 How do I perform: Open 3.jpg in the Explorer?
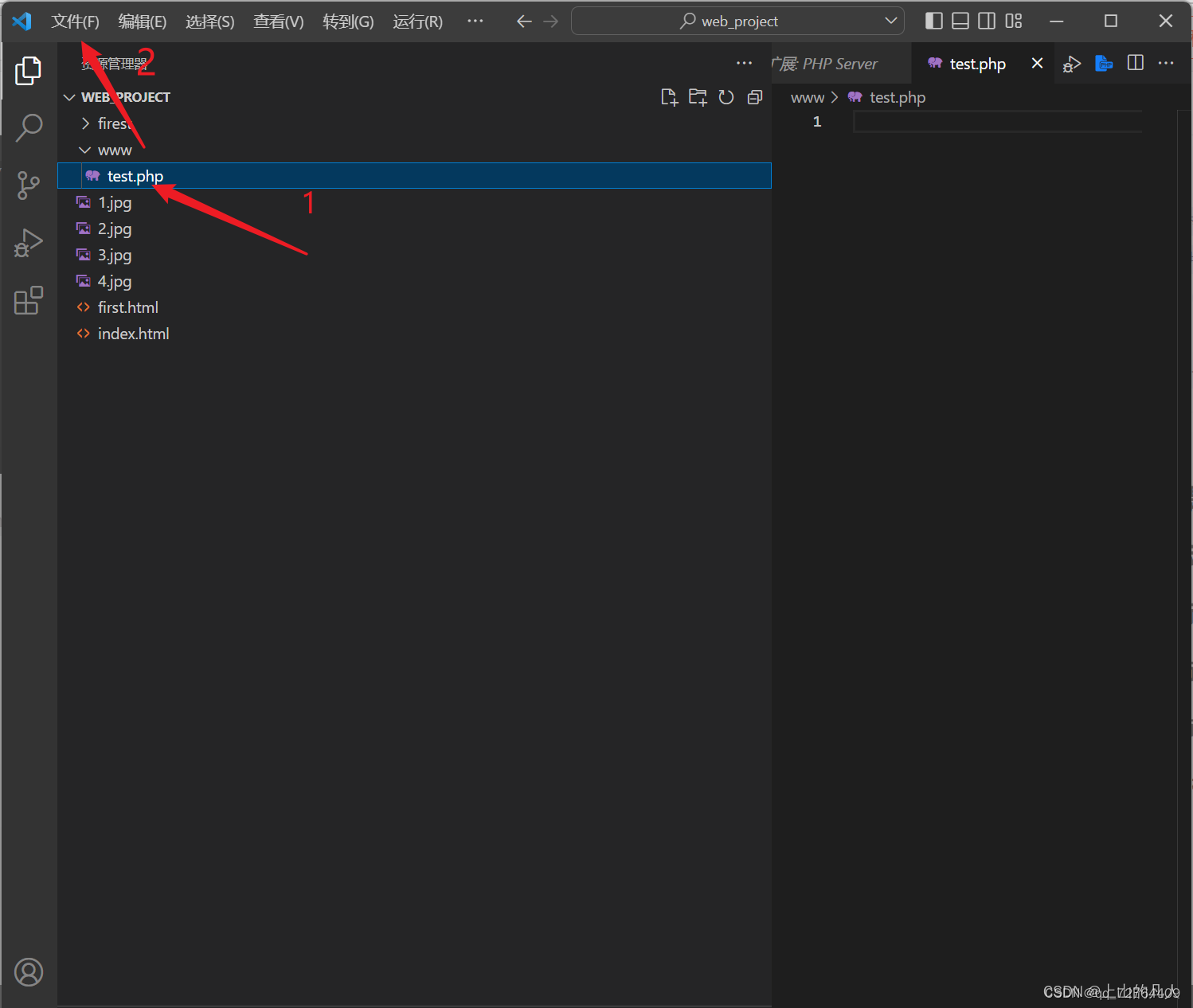[x=414, y=255]
